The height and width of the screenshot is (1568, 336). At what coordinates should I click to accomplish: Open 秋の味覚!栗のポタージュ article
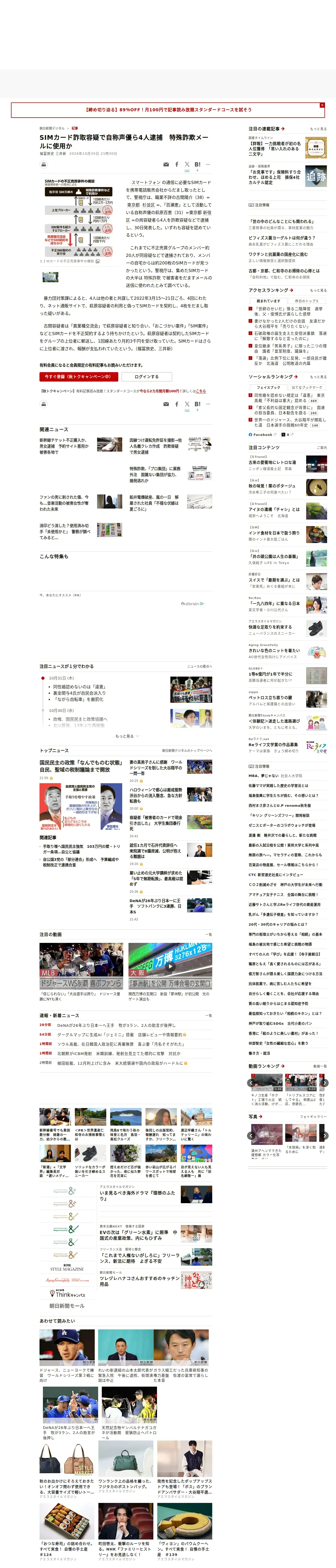(272, 486)
